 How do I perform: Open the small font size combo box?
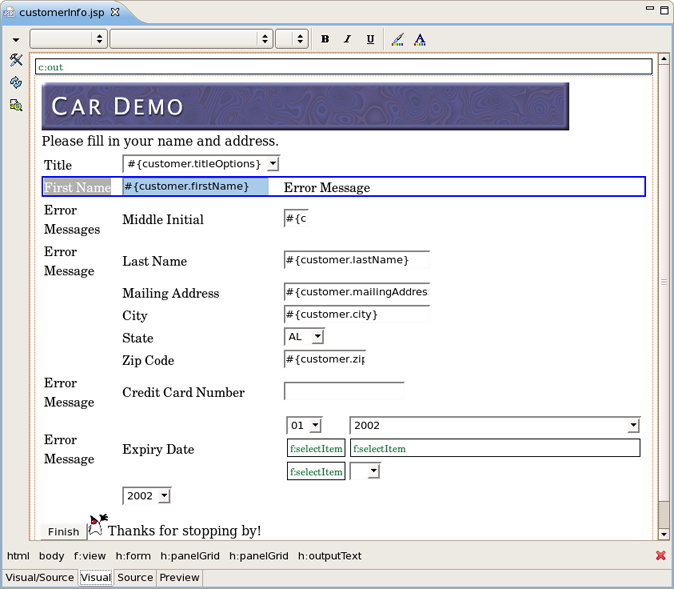pos(292,39)
